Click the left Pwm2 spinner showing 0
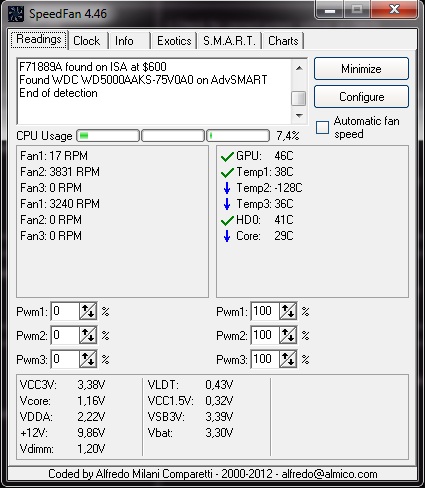The image size is (425, 488). tap(88, 335)
